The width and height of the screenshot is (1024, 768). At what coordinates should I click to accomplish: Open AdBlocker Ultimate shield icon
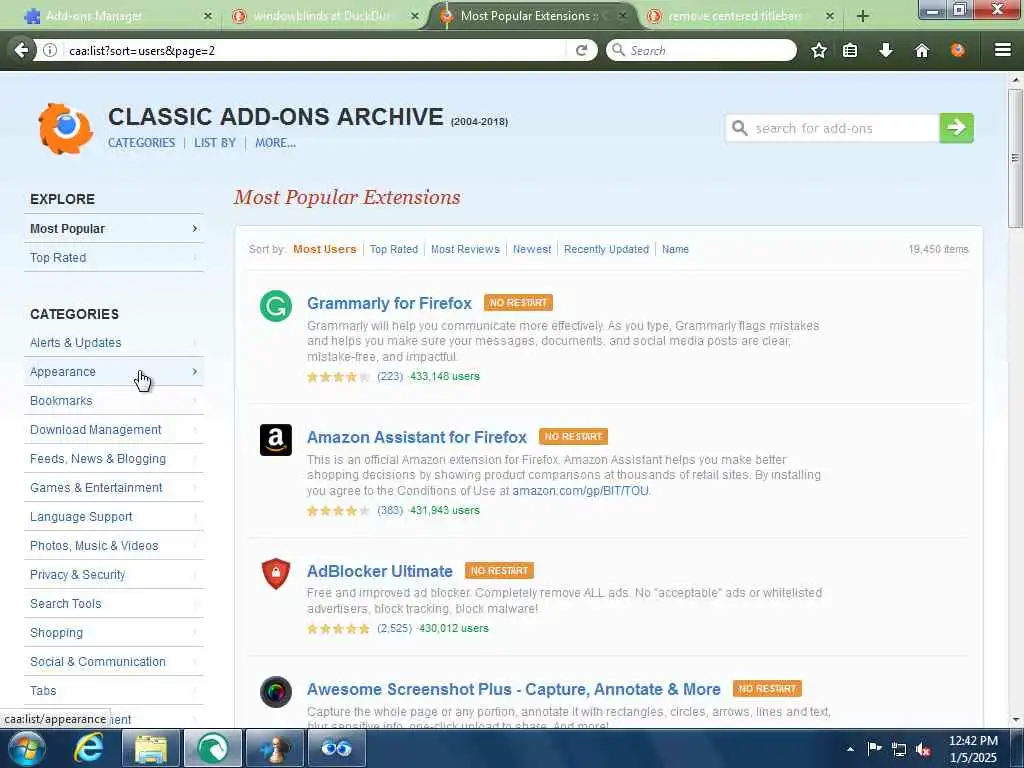coord(276,573)
